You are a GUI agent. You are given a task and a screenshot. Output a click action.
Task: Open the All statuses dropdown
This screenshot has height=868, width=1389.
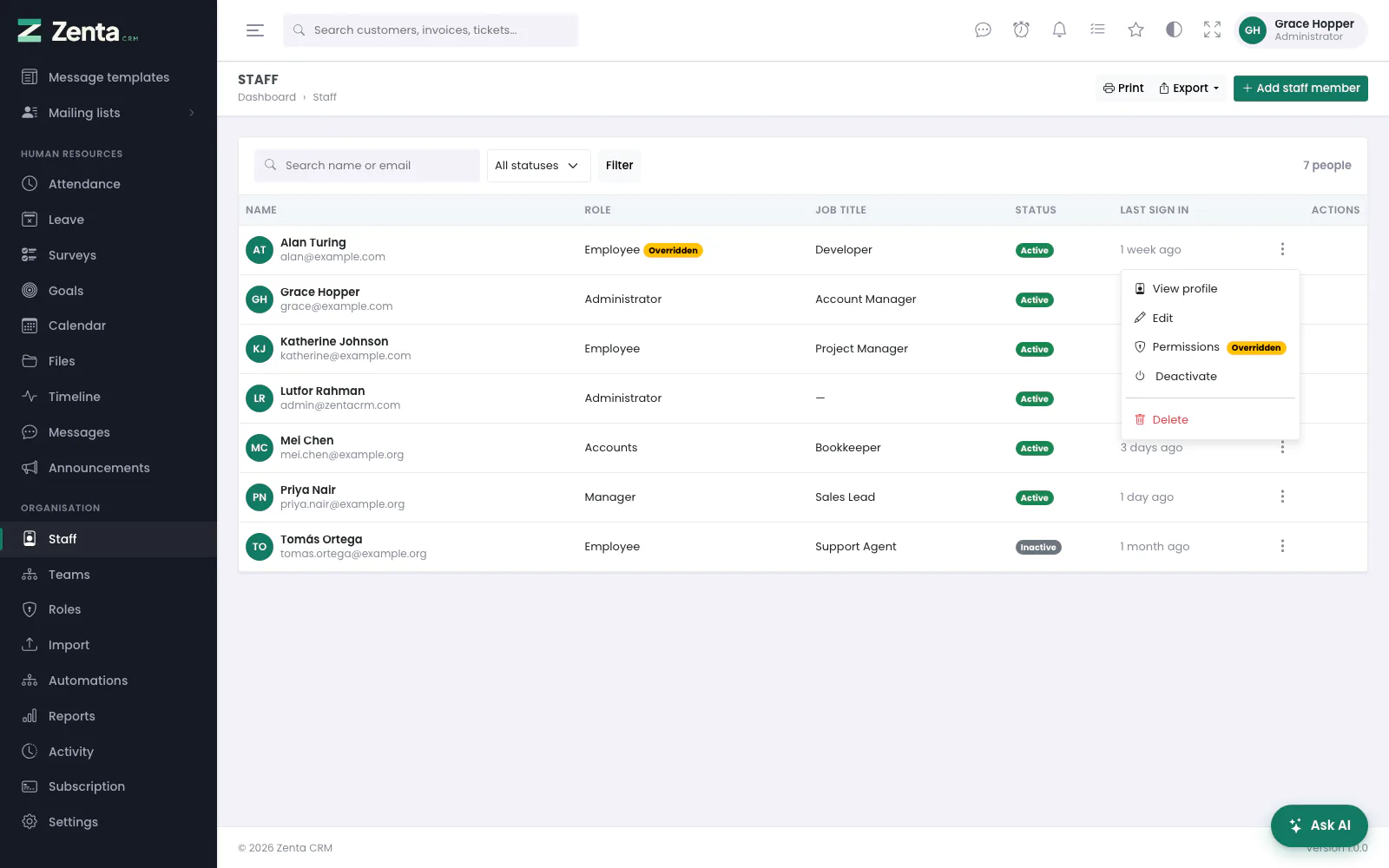coord(538,166)
